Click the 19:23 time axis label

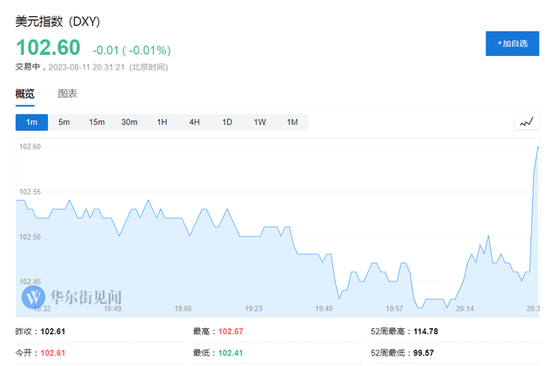click(254, 308)
